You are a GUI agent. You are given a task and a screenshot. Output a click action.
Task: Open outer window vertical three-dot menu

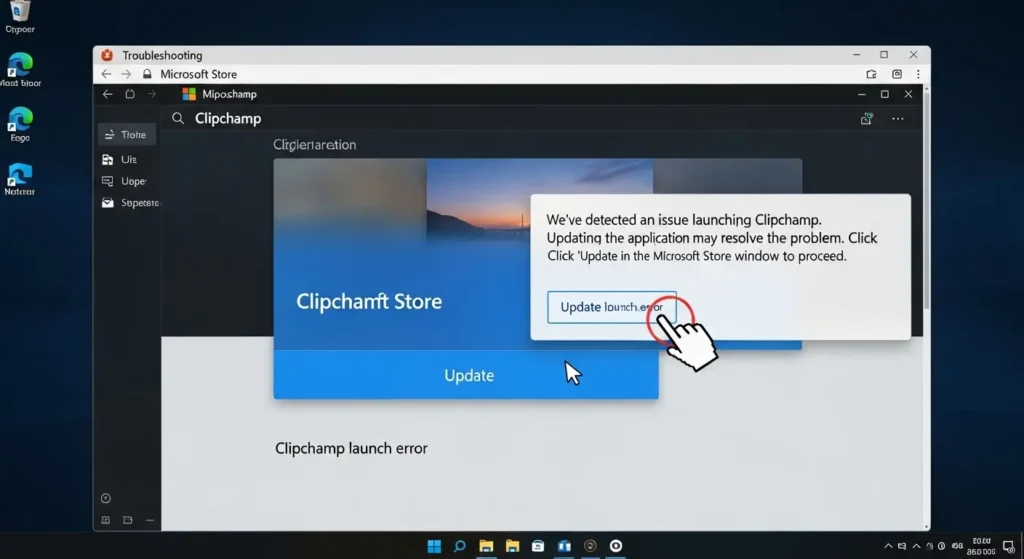tap(918, 74)
